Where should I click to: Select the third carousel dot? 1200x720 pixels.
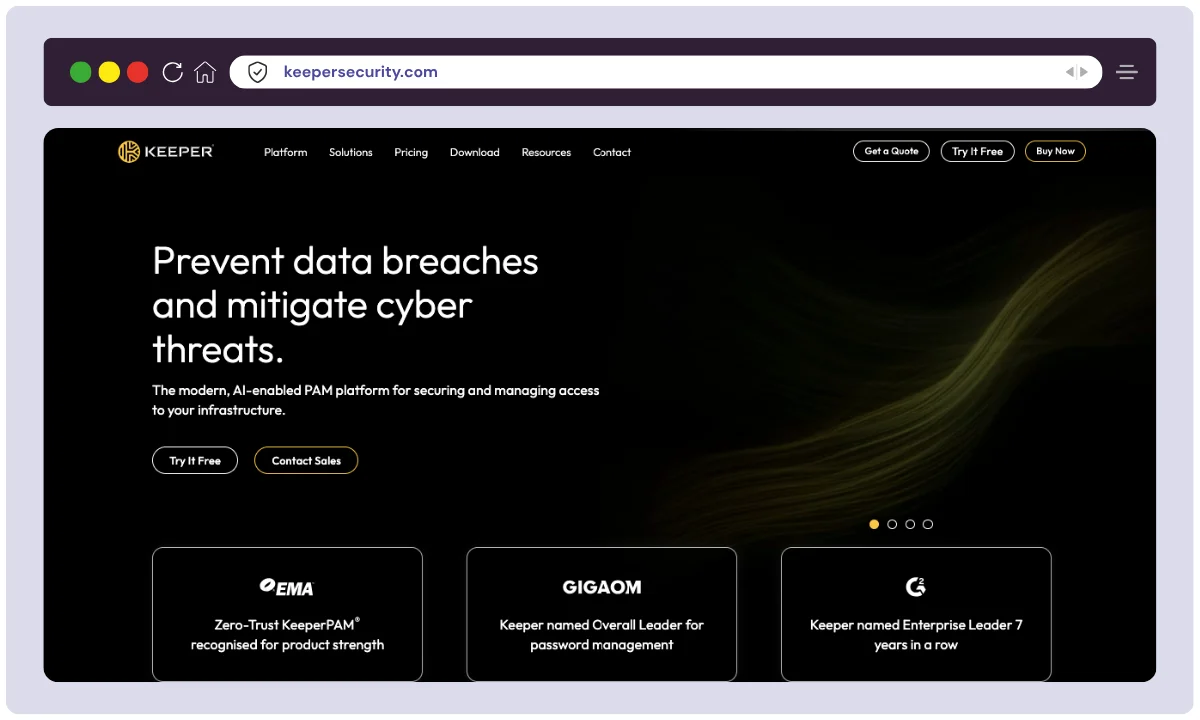[x=910, y=524]
